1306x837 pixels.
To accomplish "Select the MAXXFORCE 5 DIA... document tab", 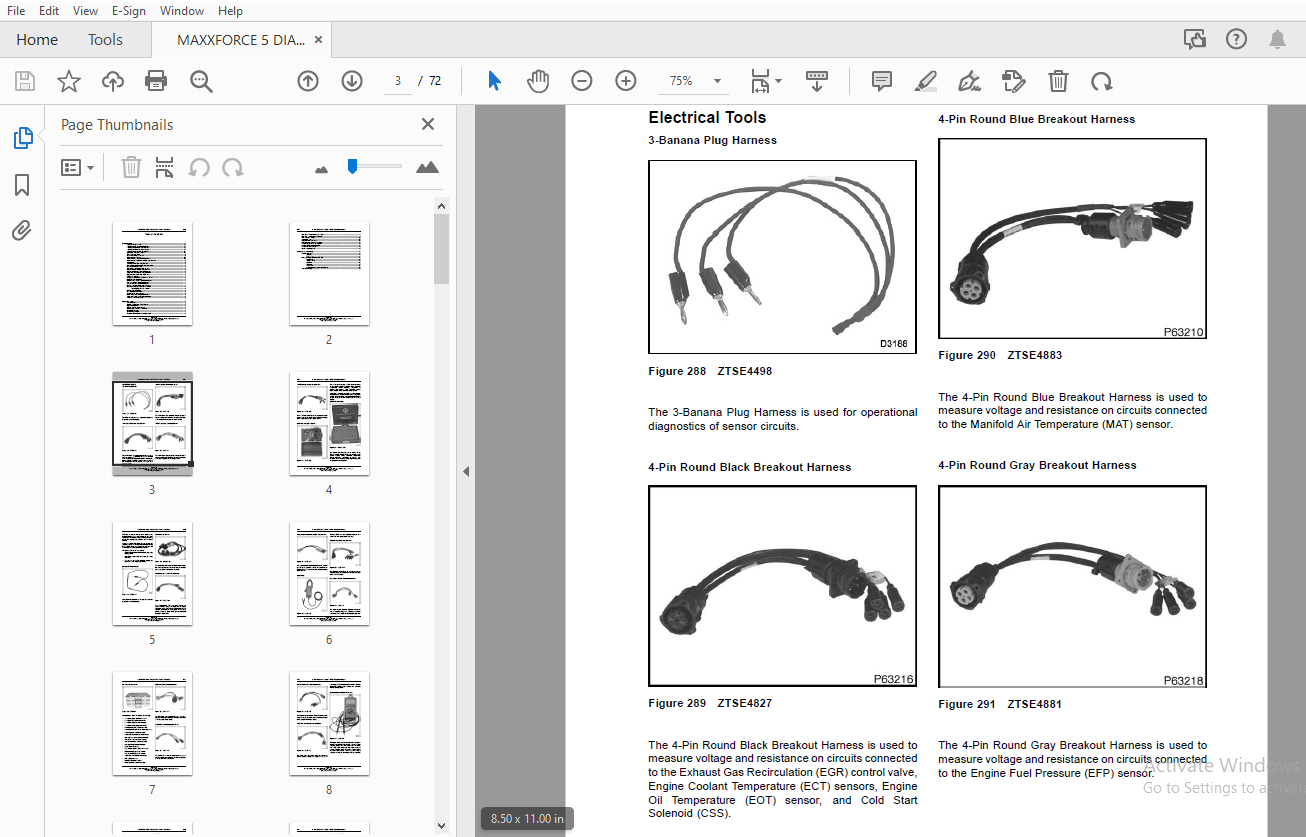I will tap(241, 40).
